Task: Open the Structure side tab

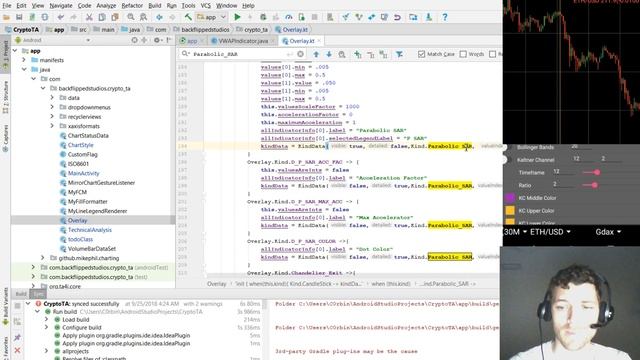Action: click(5, 97)
